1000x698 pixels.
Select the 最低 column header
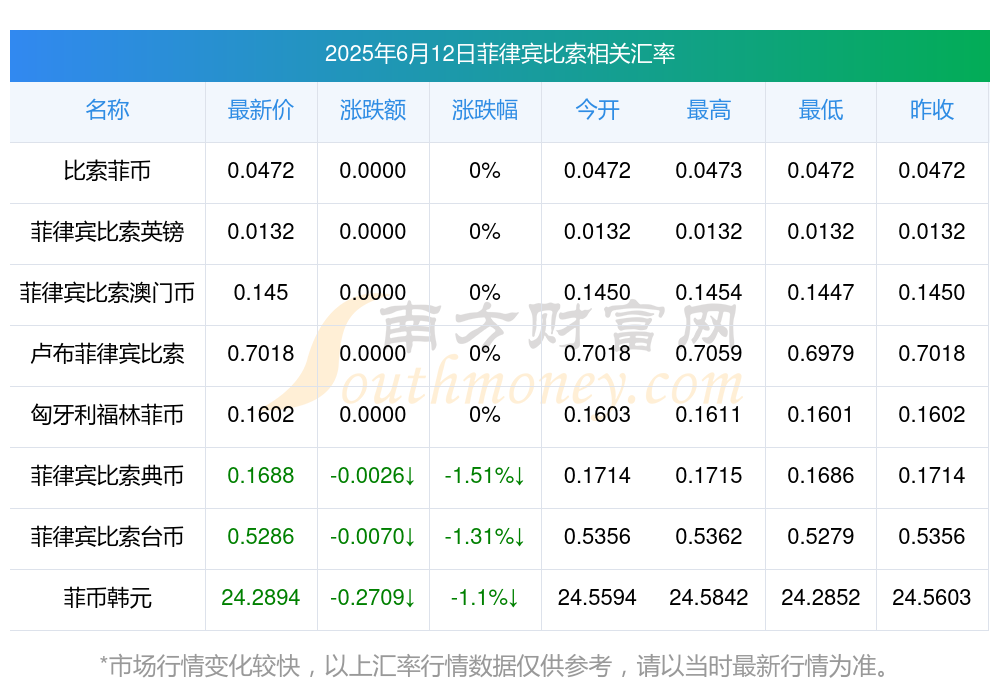821,110
